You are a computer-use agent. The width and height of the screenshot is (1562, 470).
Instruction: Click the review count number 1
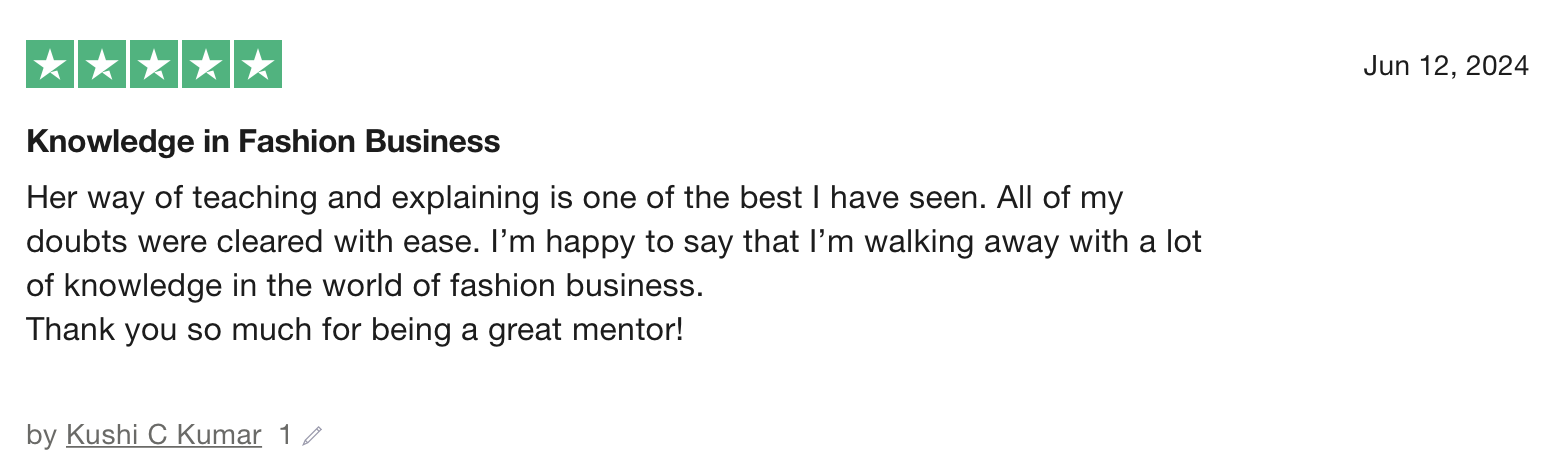tap(285, 435)
